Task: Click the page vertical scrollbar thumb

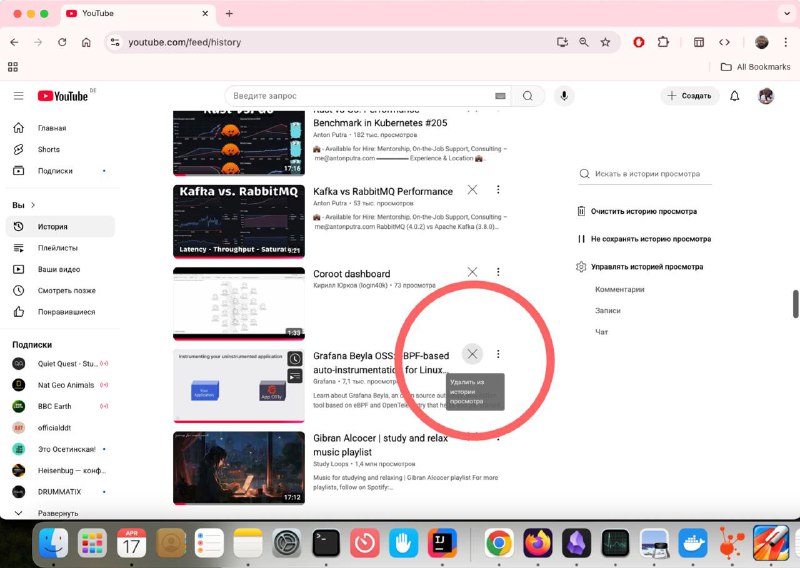Action: pos(795,304)
